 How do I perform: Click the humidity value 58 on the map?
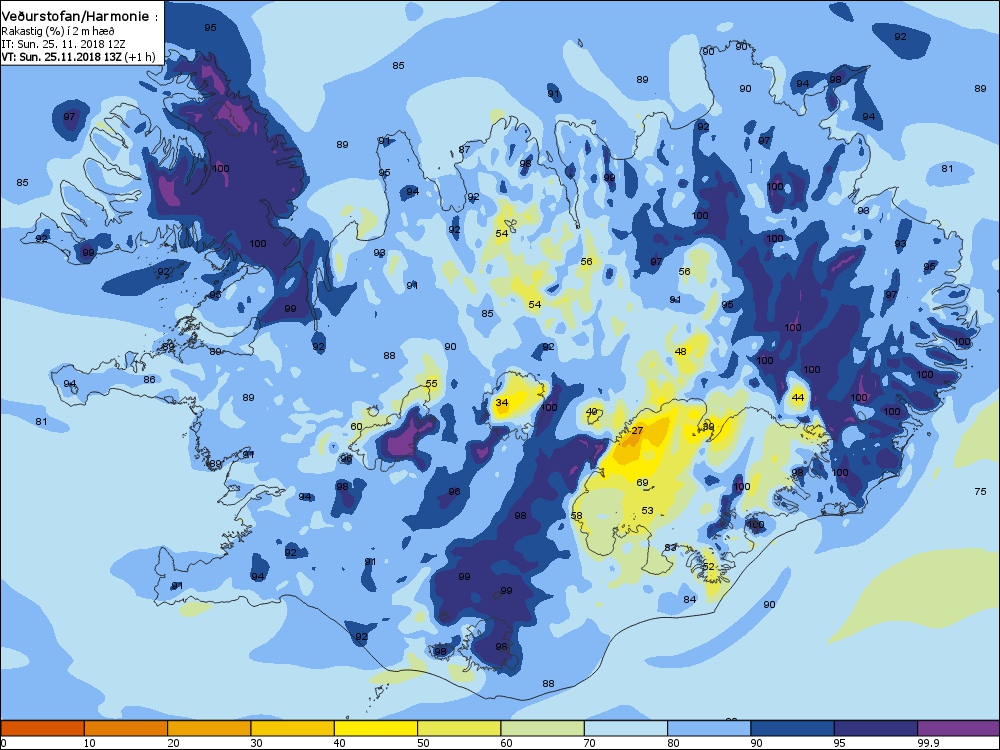pyautogui.click(x=576, y=516)
